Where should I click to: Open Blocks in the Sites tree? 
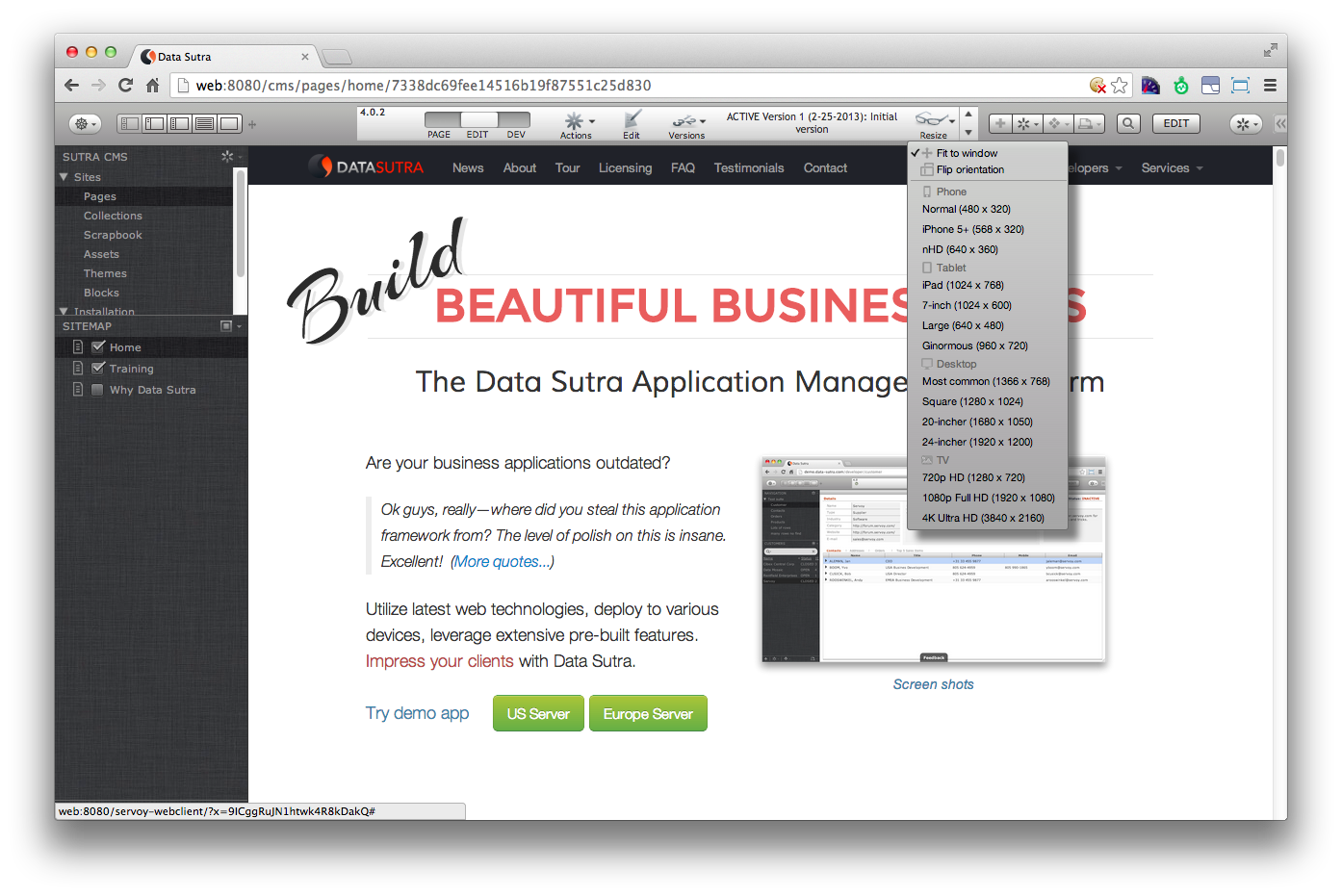pyautogui.click(x=101, y=293)
